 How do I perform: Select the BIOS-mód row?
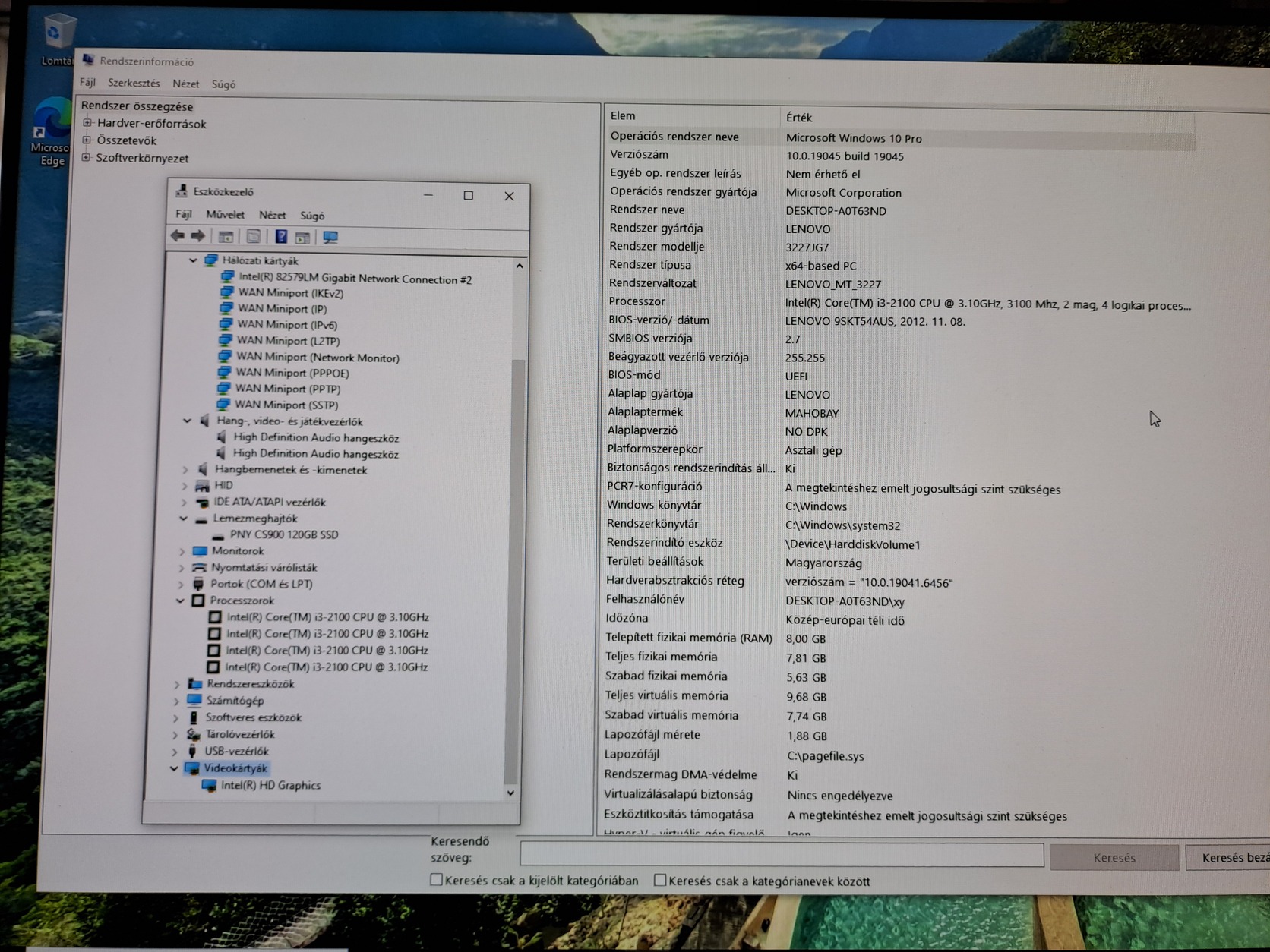(x=899, y=376)
